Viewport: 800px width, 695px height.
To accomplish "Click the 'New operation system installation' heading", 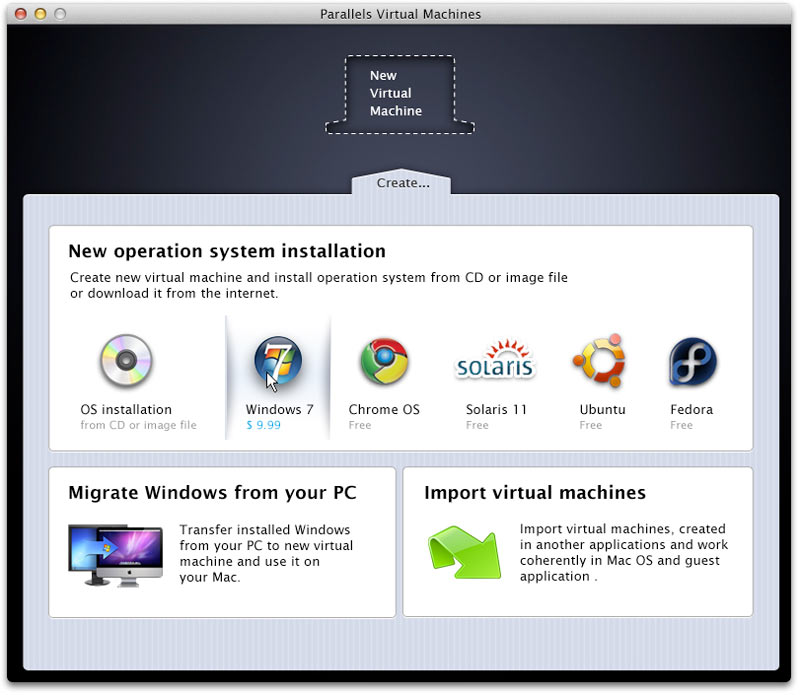I will [x=227, y=251].
